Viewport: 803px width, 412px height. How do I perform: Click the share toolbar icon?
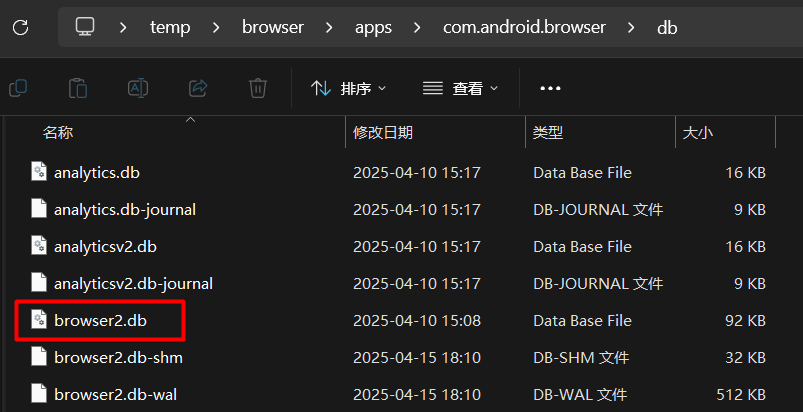198,88
